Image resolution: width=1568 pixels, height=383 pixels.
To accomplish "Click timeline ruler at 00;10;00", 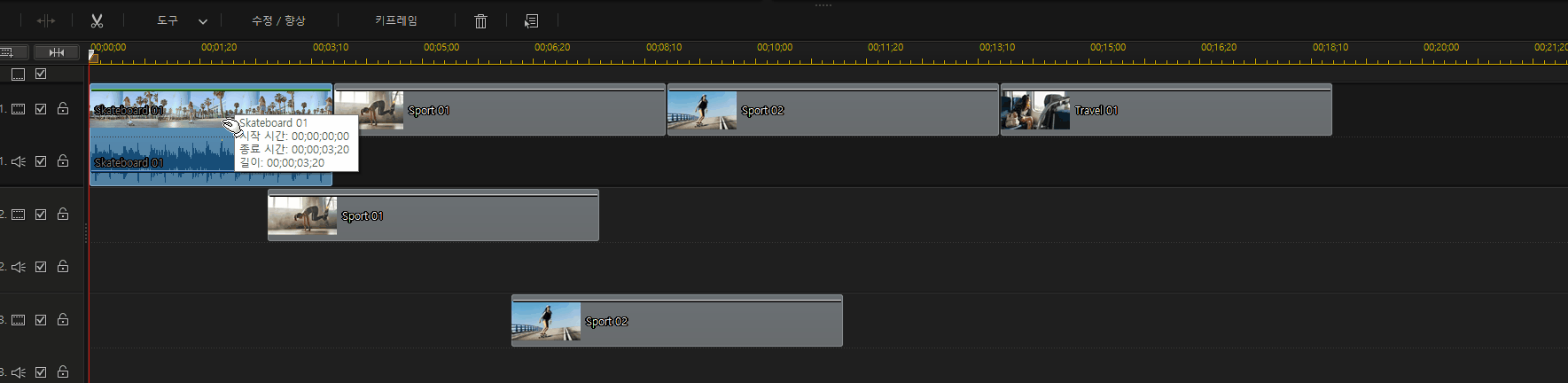I will click(x=775, y=53).
